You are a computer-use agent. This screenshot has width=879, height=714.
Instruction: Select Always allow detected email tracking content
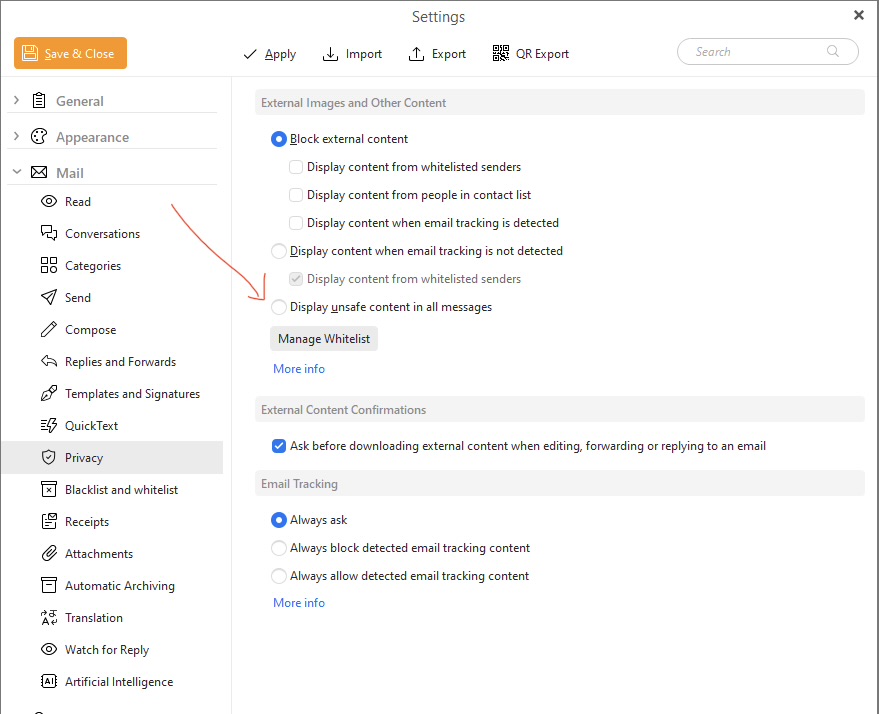click(279, 576)
